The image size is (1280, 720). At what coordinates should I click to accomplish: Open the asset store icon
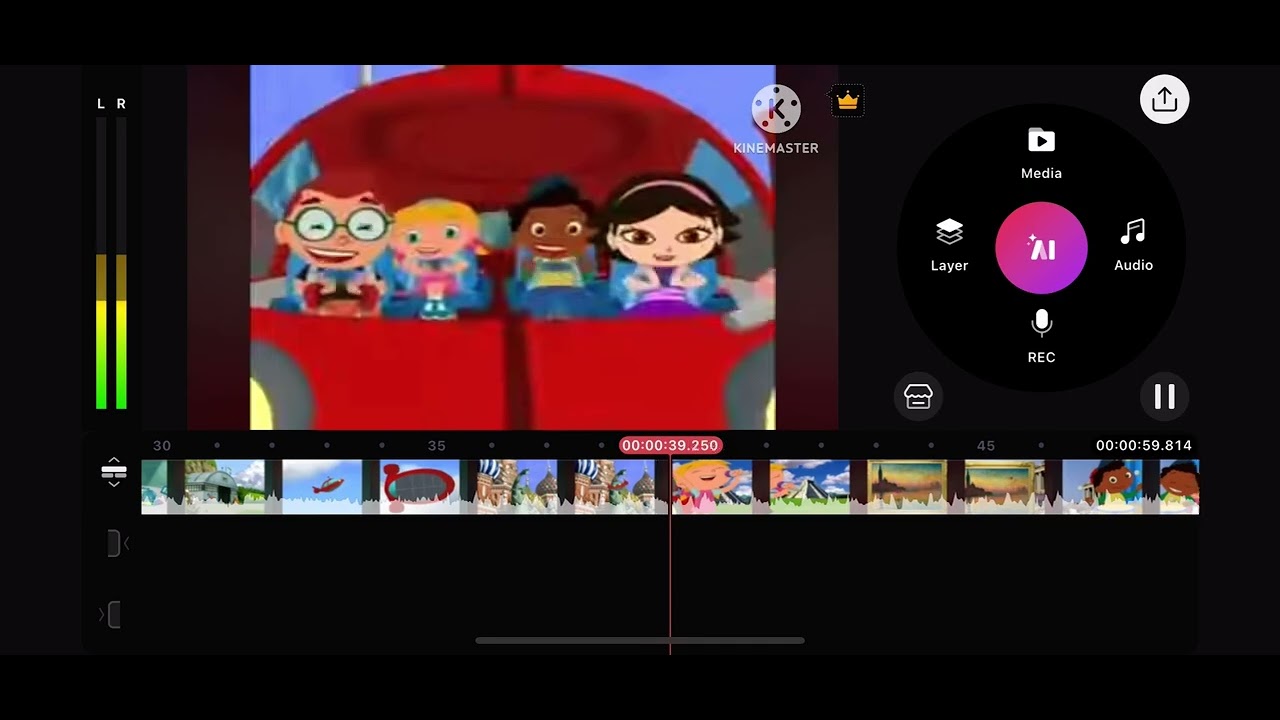tap(918, 397)
